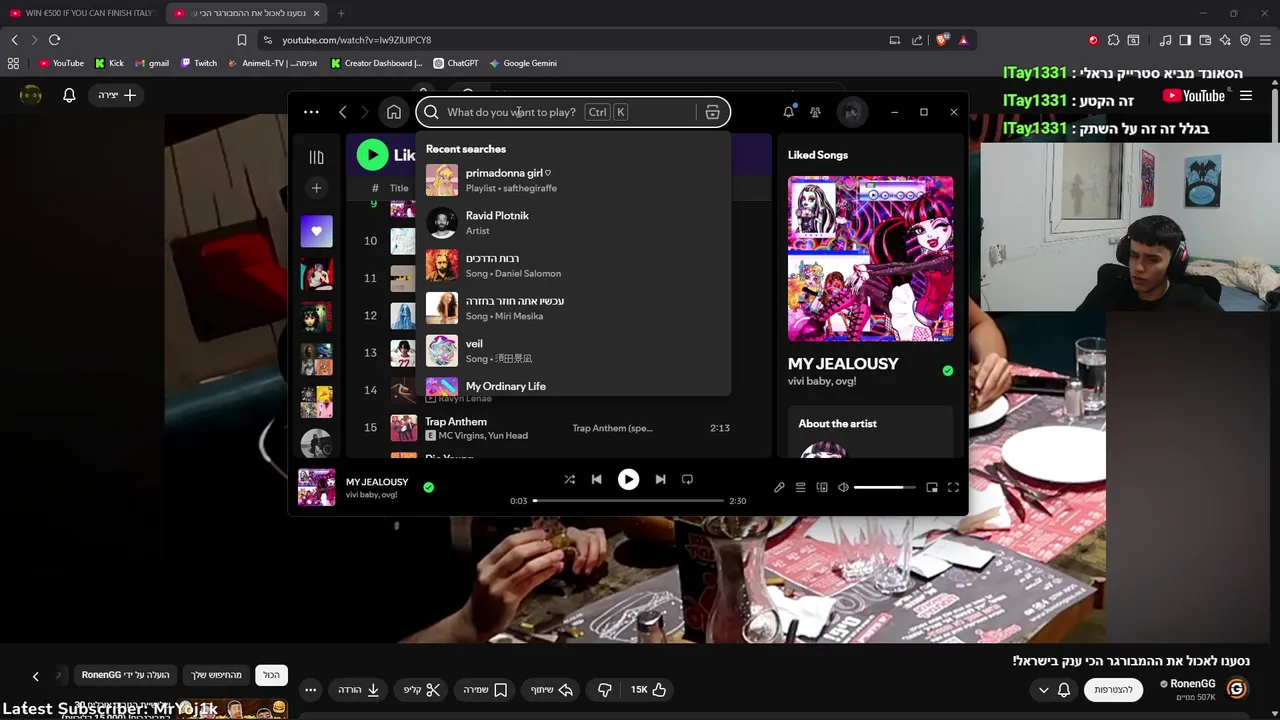This screenshot has width=1280, height=720.
Task: Click the YouTube save (bookmark) button
Action: 486,689
